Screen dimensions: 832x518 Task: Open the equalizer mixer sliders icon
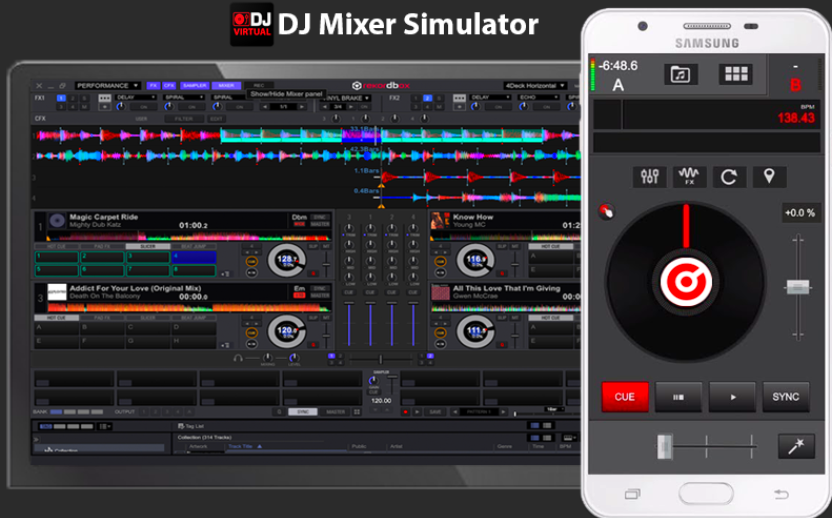click(x=650, y=177)
